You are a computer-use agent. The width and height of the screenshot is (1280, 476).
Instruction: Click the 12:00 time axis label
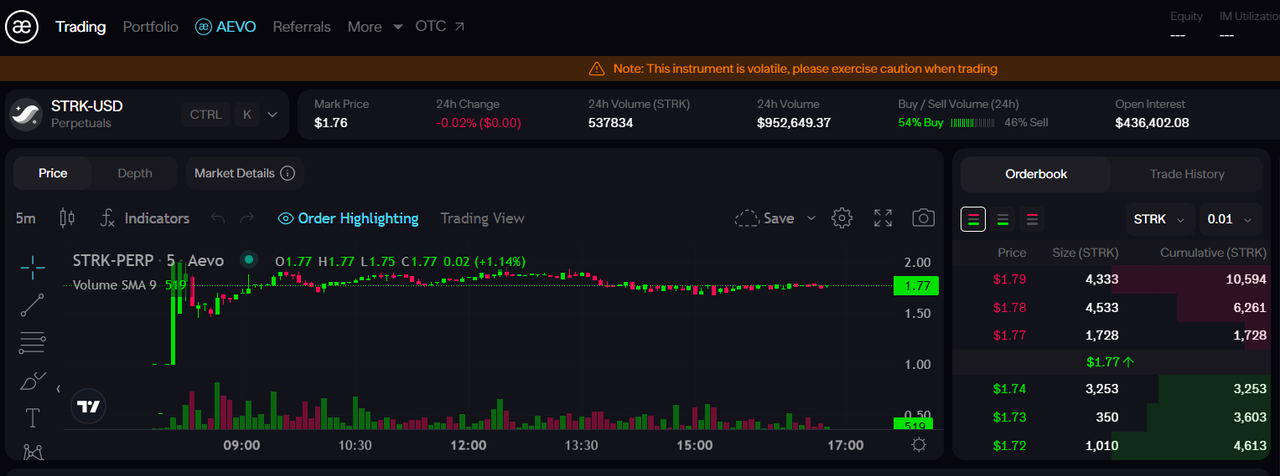point(468,445)
